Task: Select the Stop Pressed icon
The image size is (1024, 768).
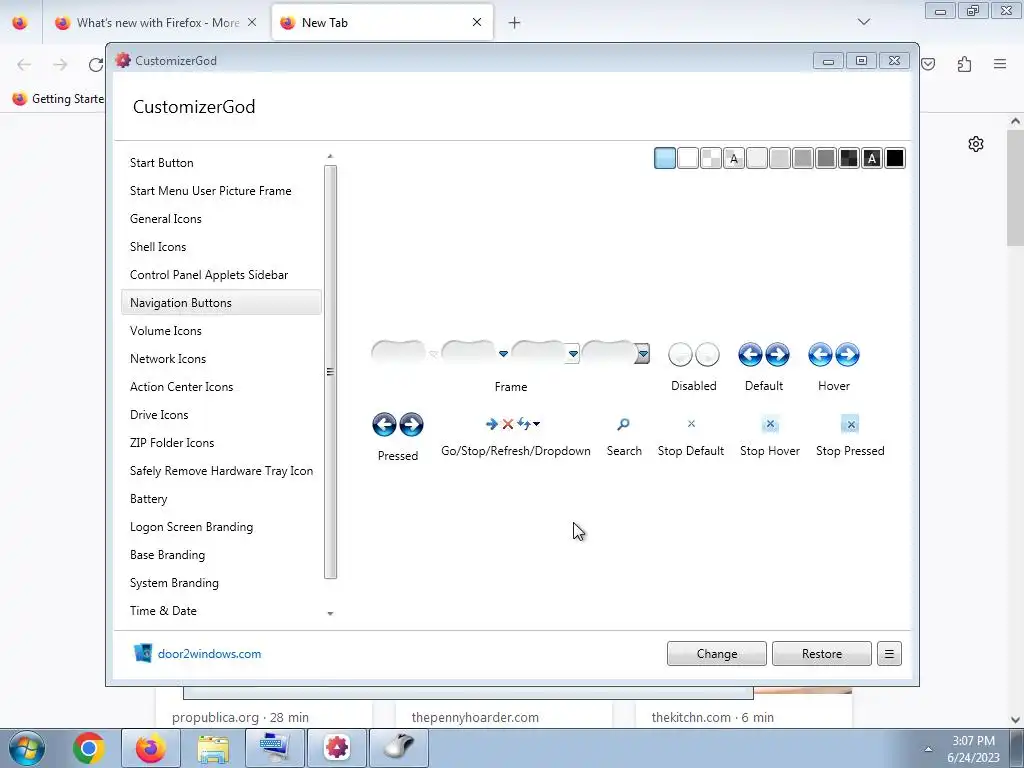Action: [x=850, y=424]
